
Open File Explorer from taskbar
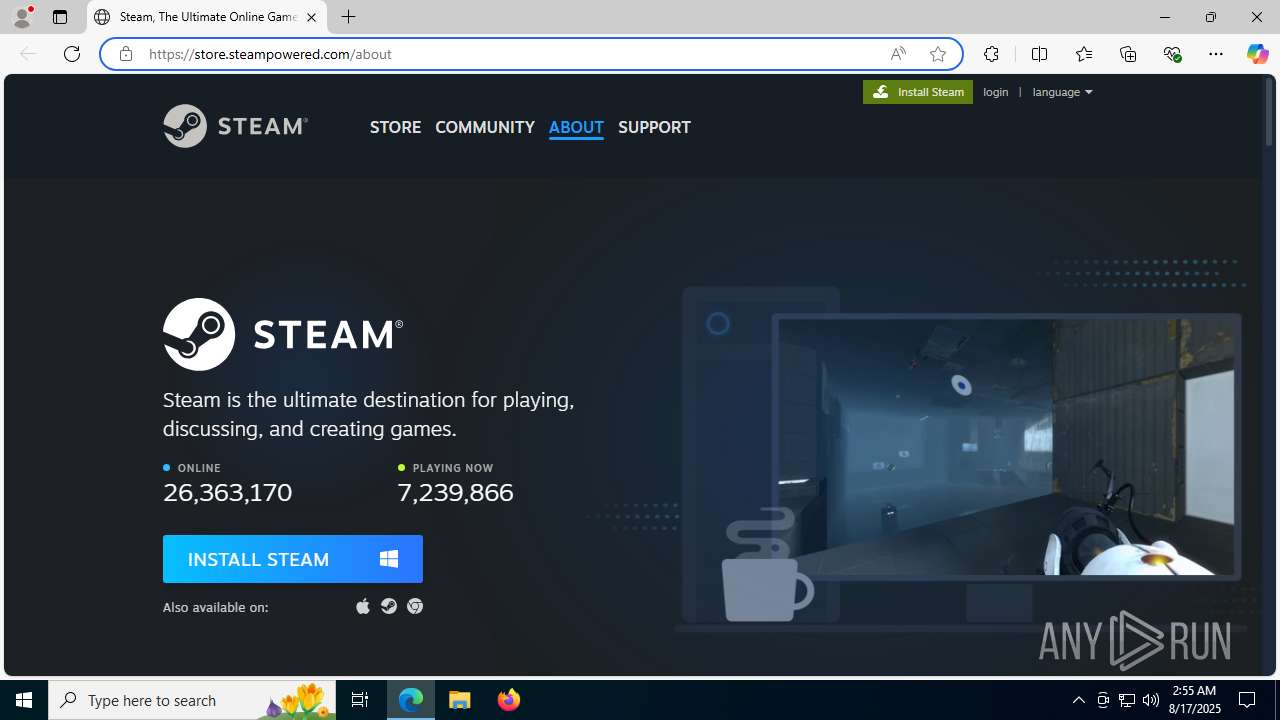pyautogui.click(x=460, y=700)
